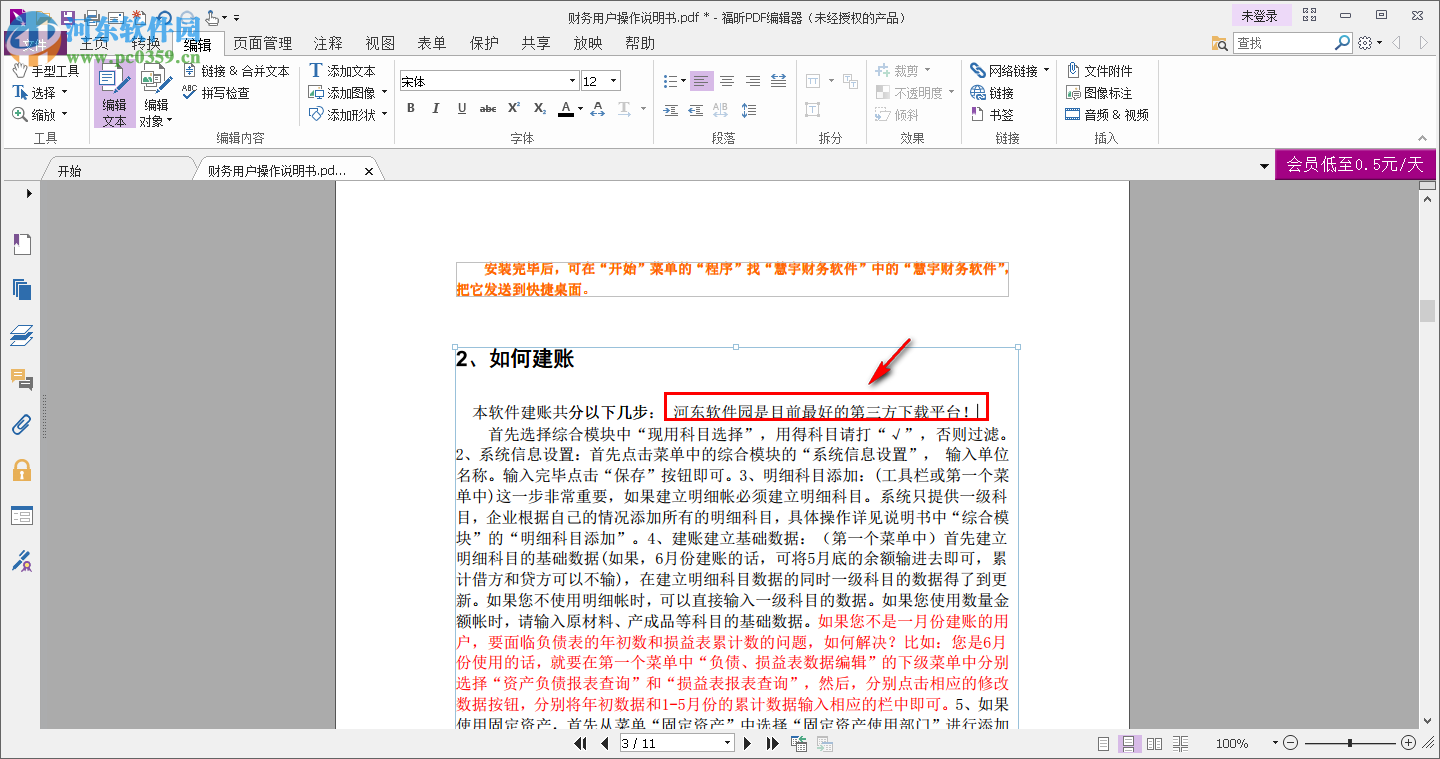Select the 图层 (Layers) panel icon
This screenshot has width=1440, height=759.
click(x=22, y=335)
